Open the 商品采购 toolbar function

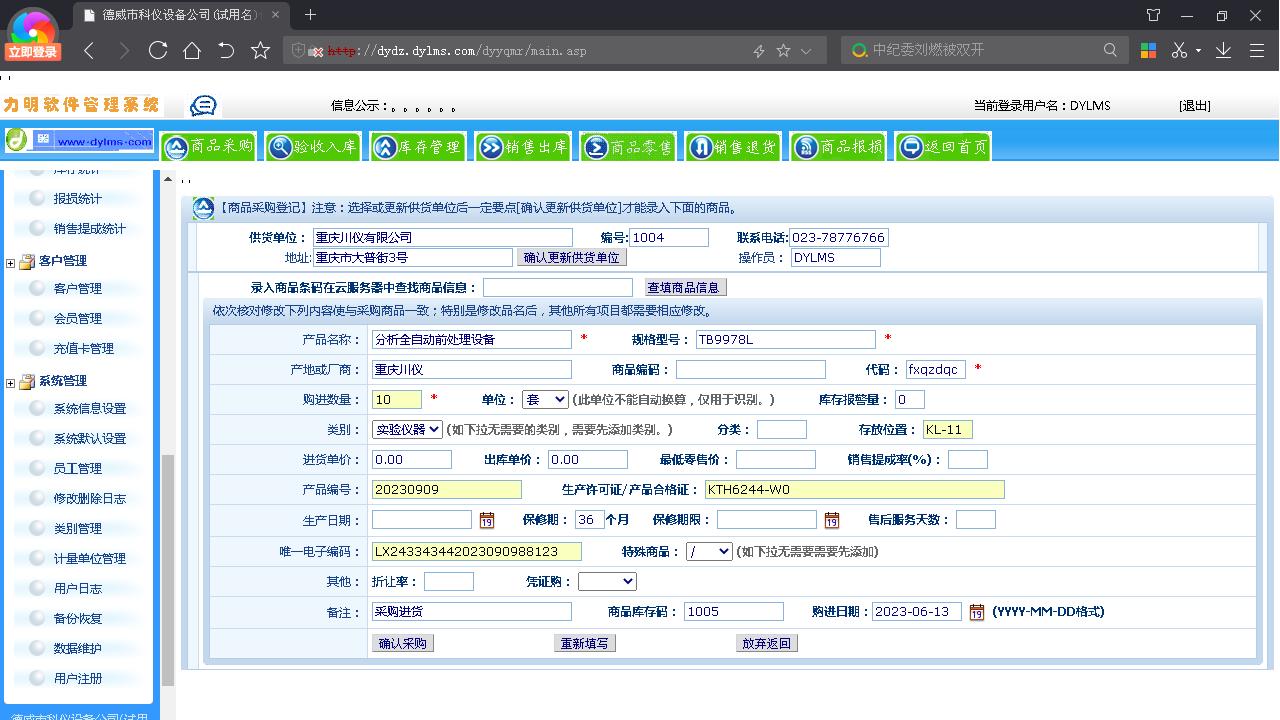click(208, 146)
